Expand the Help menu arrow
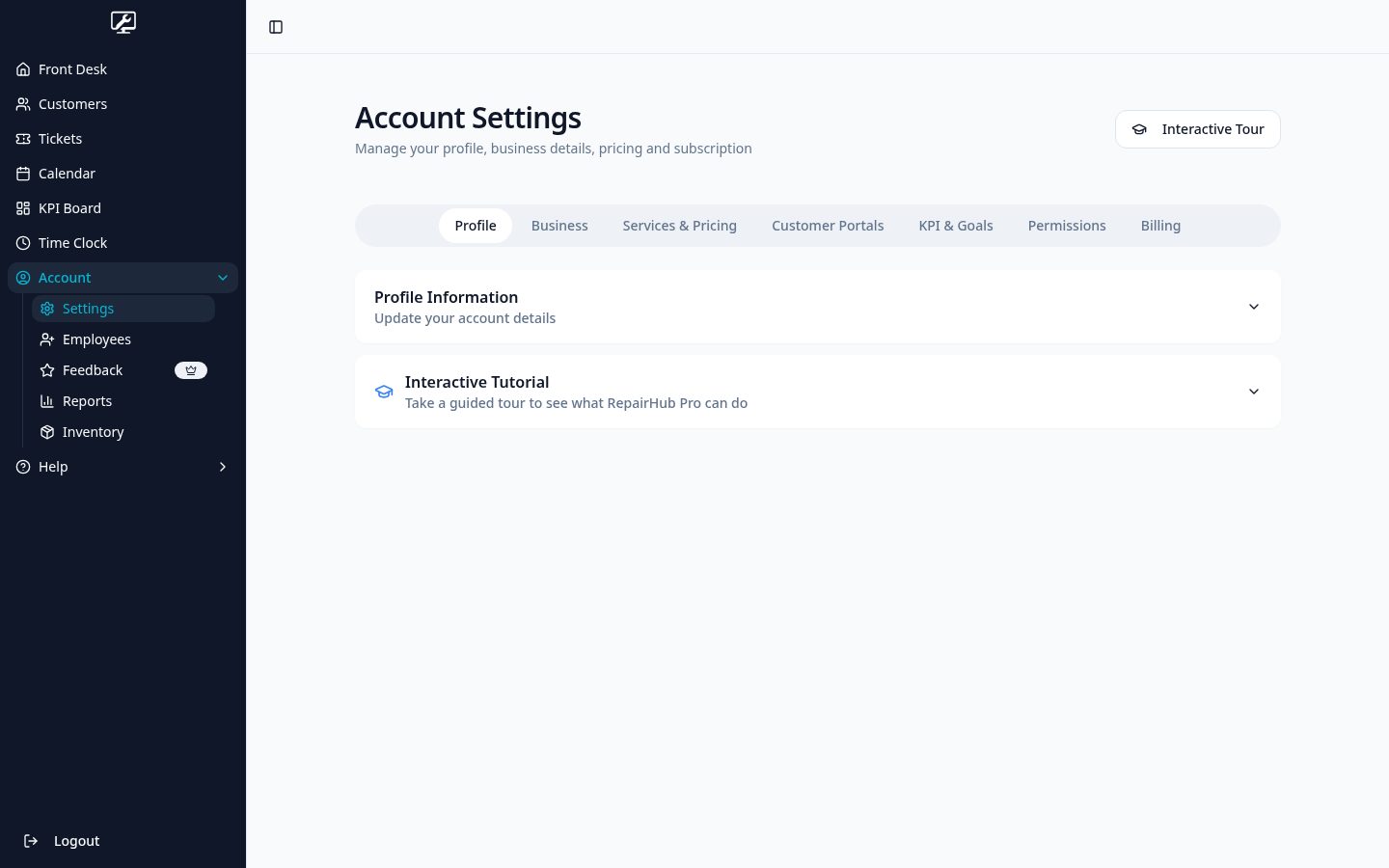Screen dimensions: 1389x868 [x=223, y=467]
